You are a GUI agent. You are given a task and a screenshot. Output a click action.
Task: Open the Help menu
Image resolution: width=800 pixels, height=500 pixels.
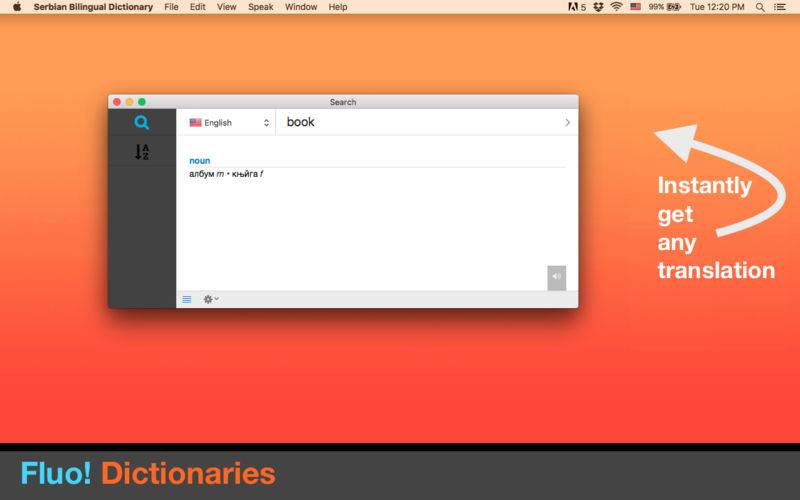click(x=338, y=7)
